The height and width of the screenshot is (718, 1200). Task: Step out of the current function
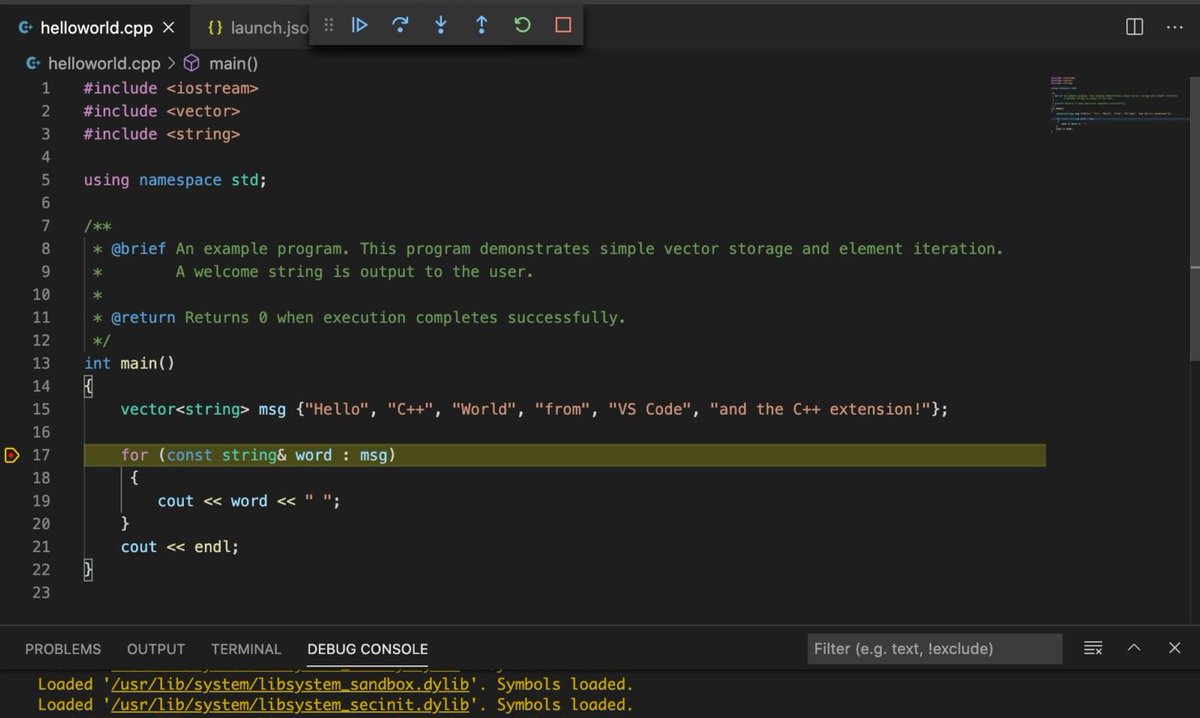pyautogui.click(x=482, y=26)
